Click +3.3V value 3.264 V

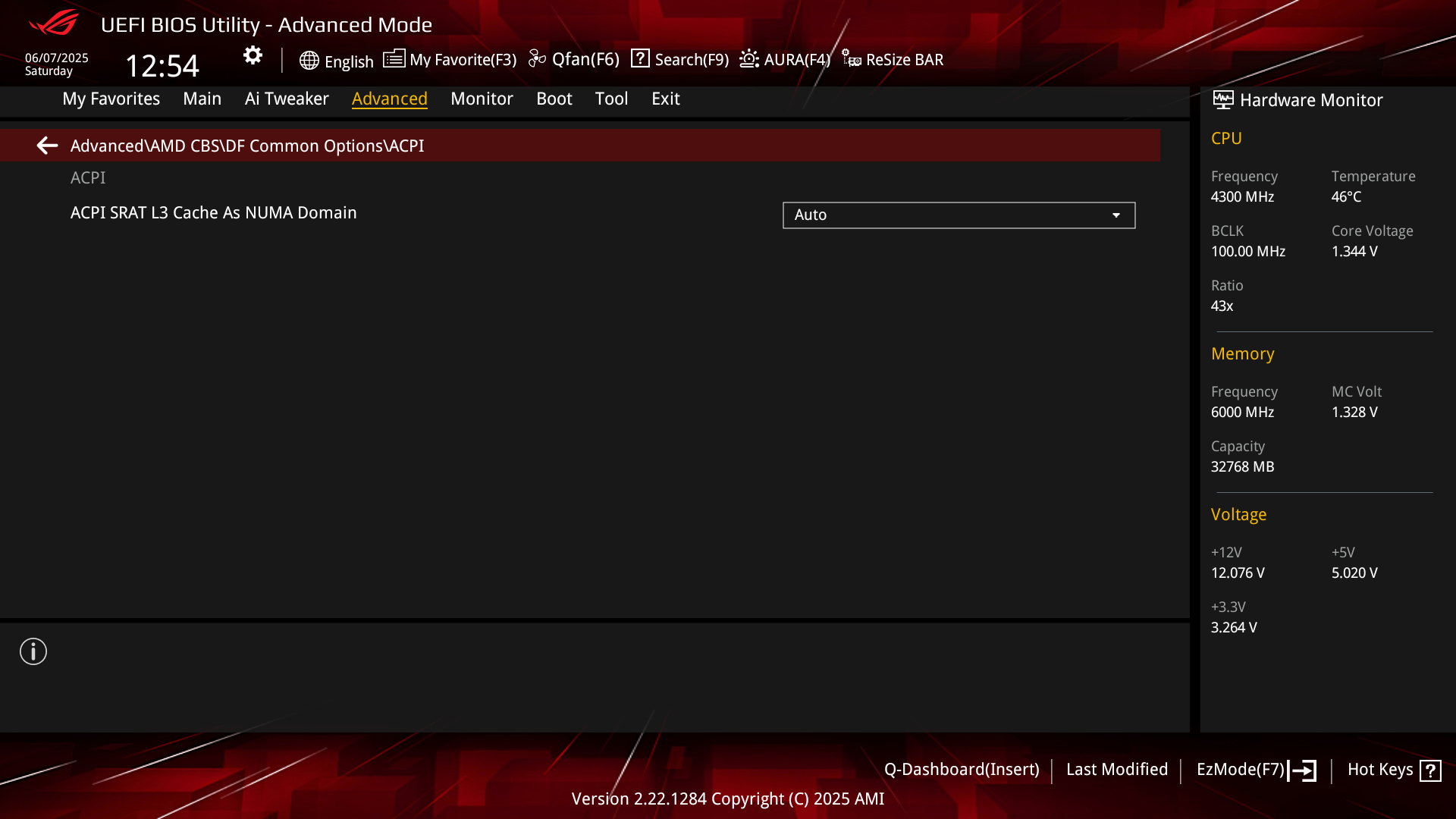point(1234,627)
